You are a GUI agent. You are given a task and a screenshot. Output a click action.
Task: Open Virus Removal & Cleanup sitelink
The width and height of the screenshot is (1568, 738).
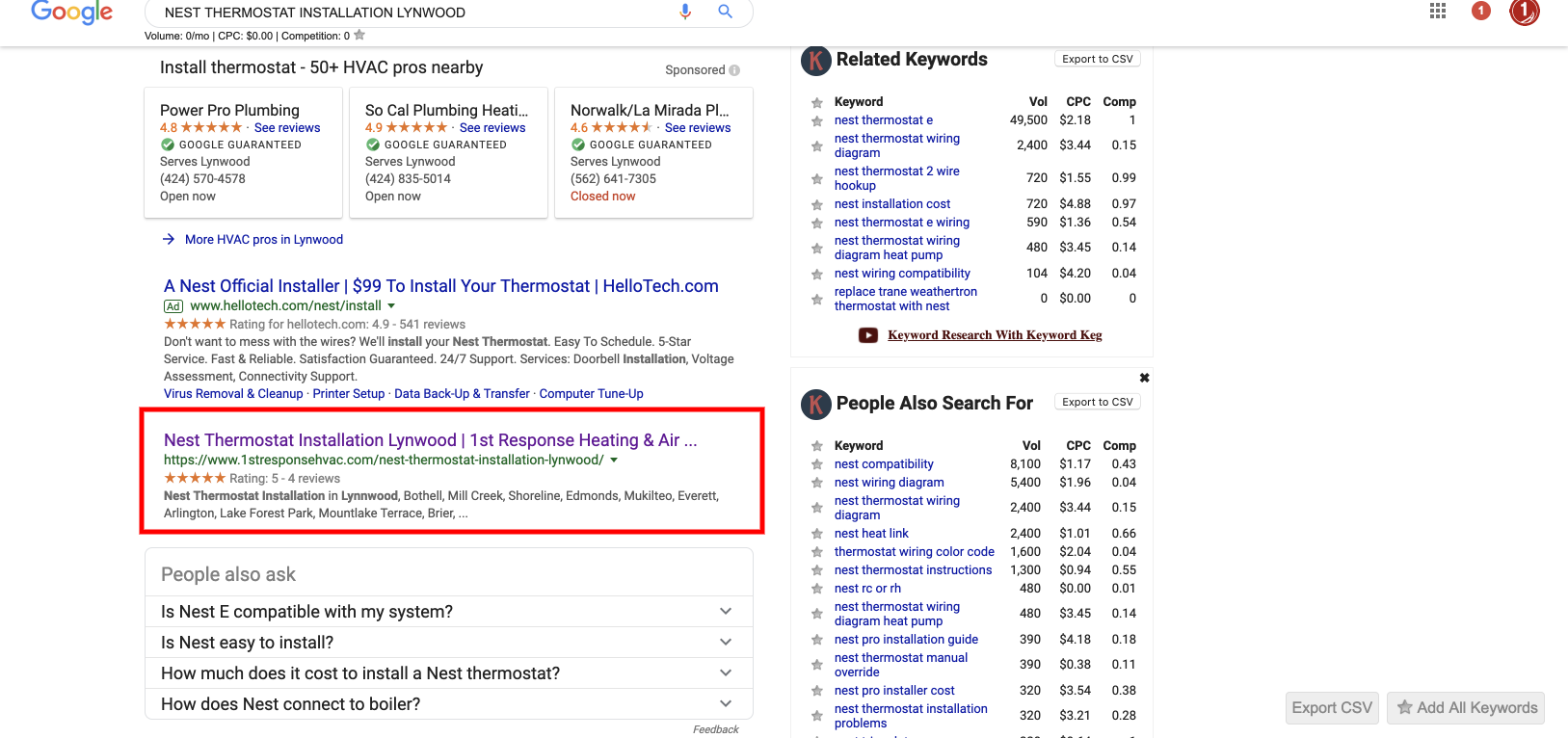point(233,394)
